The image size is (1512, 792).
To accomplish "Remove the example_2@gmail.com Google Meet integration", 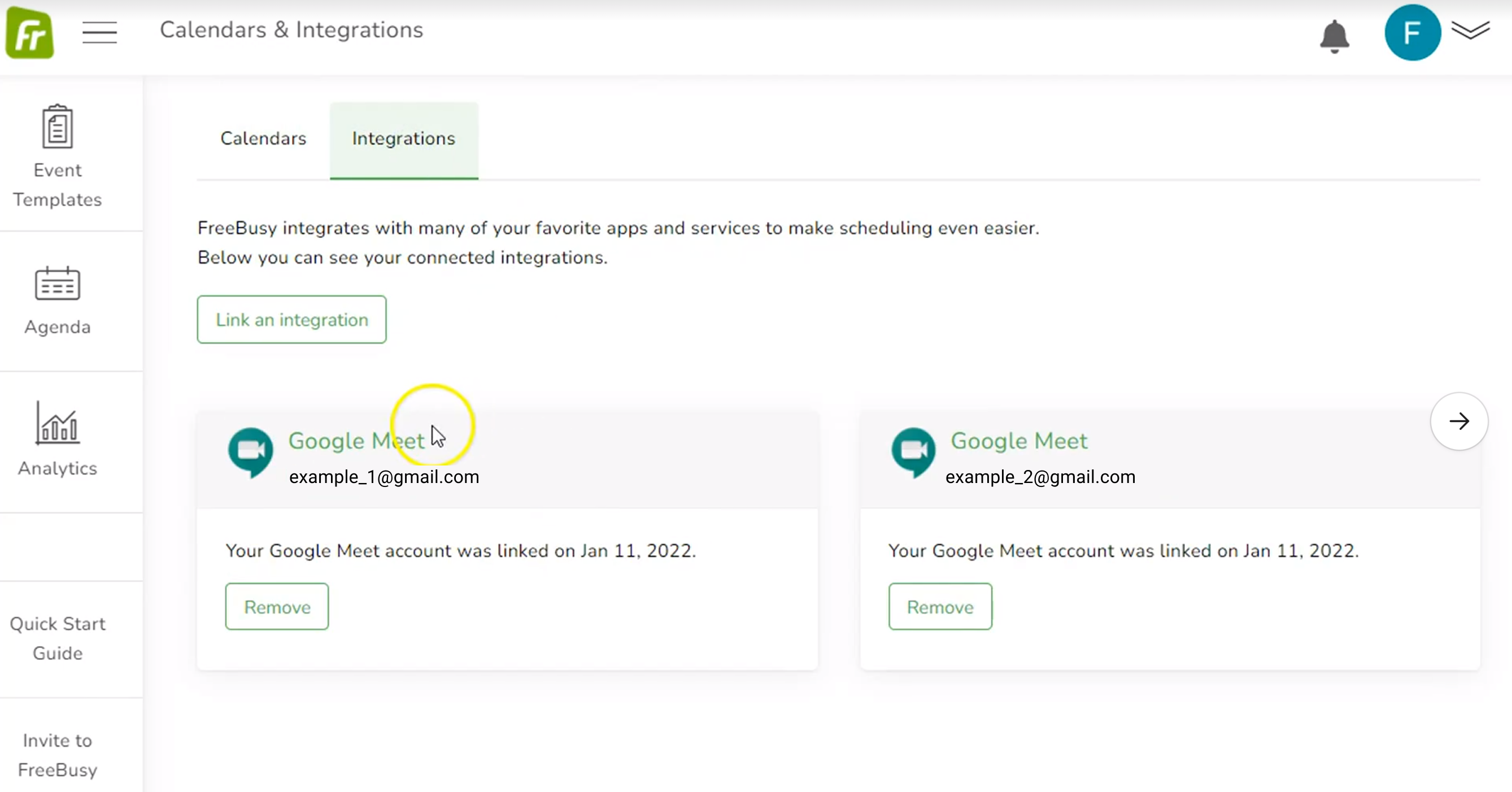I will [940, 607].
